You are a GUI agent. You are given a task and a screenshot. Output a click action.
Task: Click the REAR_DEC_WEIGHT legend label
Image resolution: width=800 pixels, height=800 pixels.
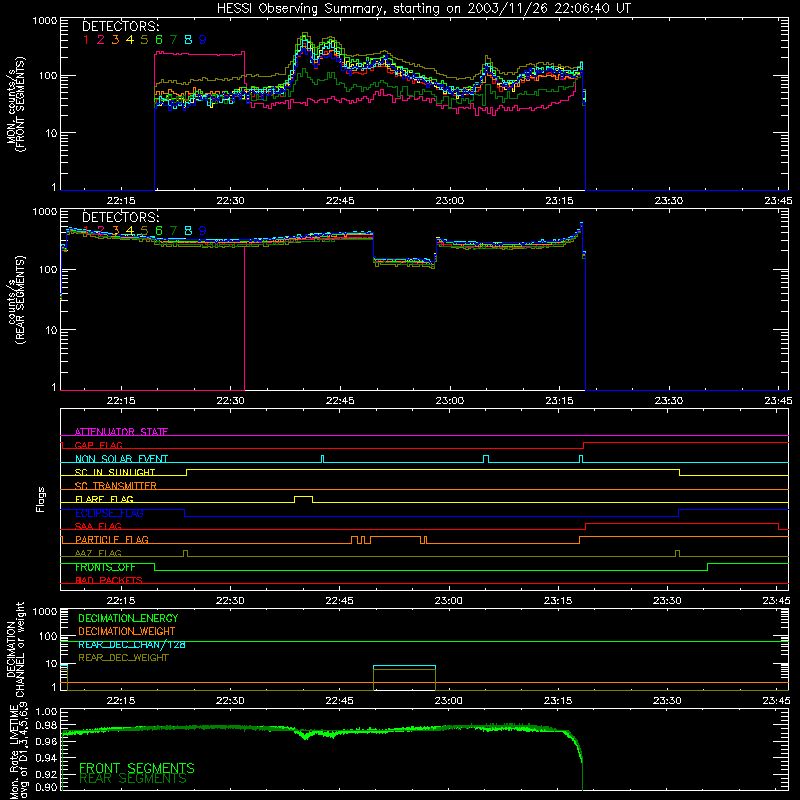[123, 658]
